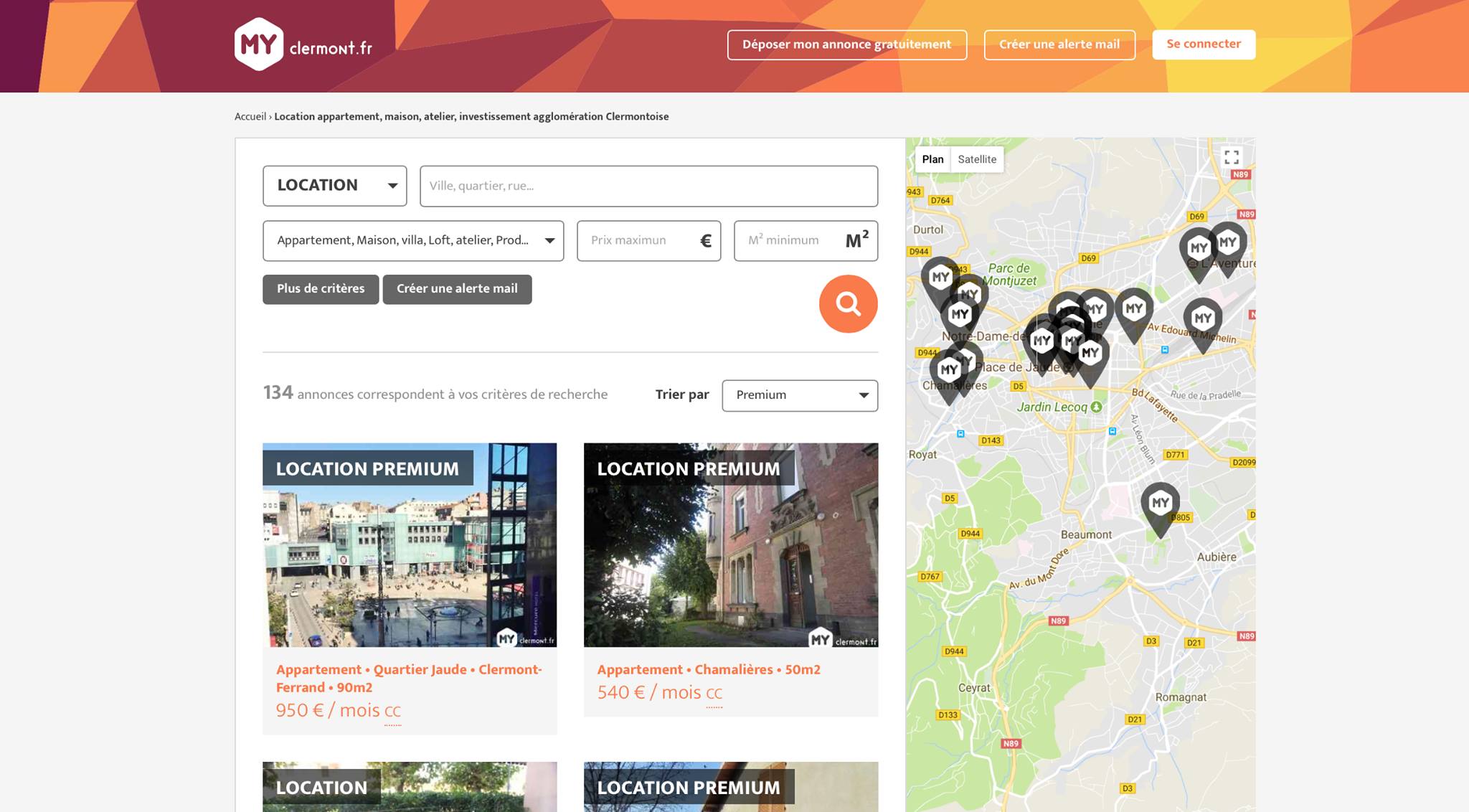
Task: Click the Jardin Lecoq park icon
Action: [1096, 407]
